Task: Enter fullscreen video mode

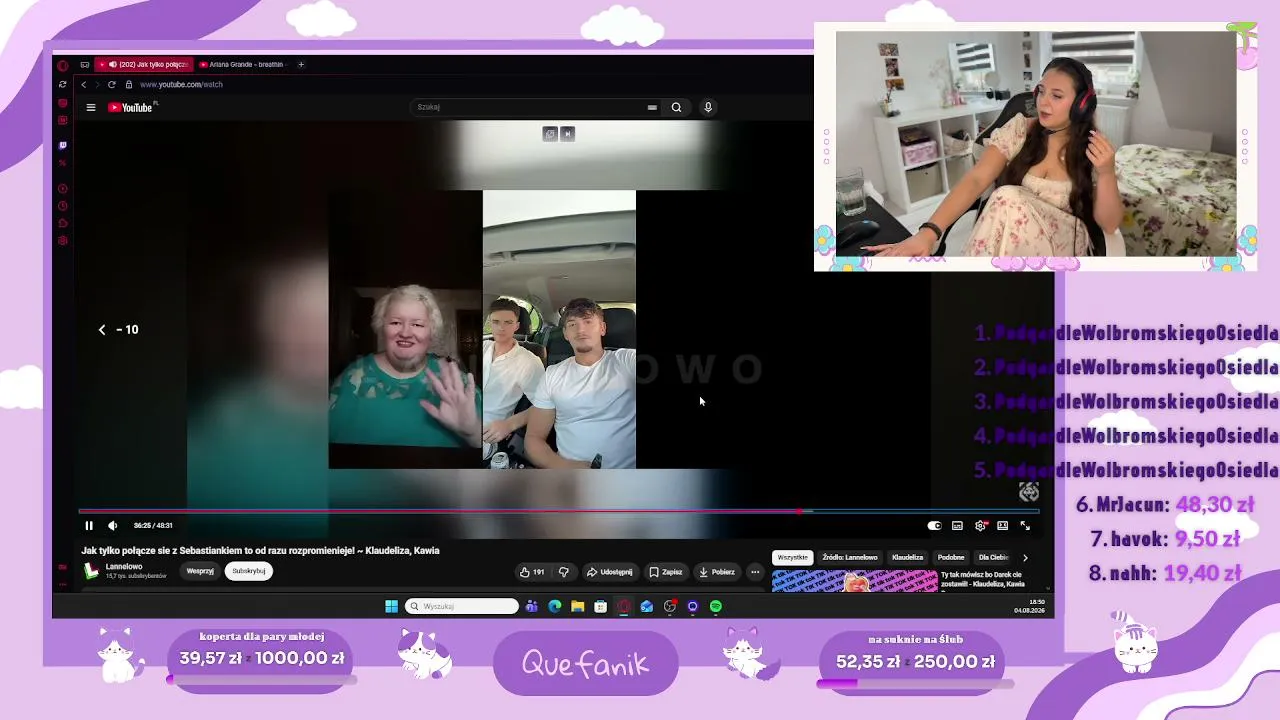Action: (1025, 525)
